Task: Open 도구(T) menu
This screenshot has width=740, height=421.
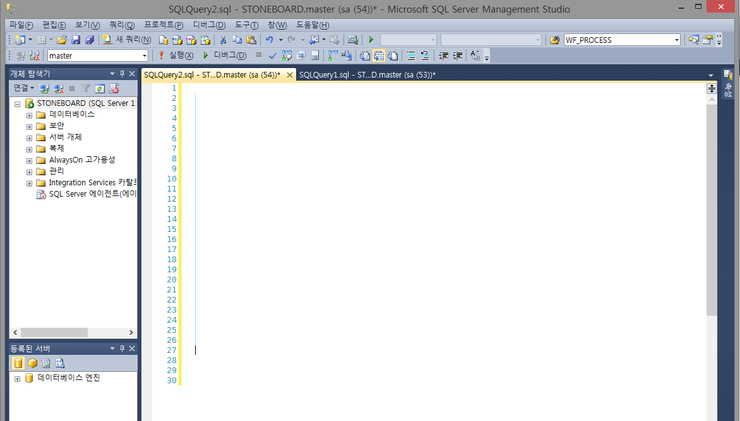Action: coord(246,25)
